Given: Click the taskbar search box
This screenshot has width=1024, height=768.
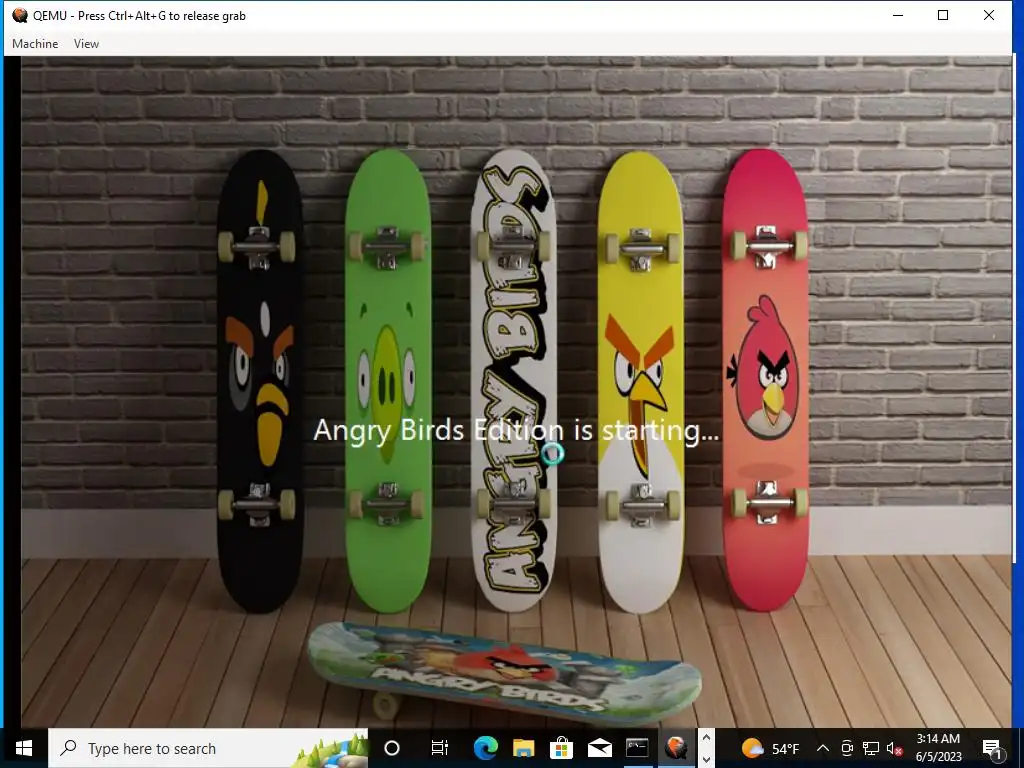Looking at the screenshot, I should coord(208,748).
